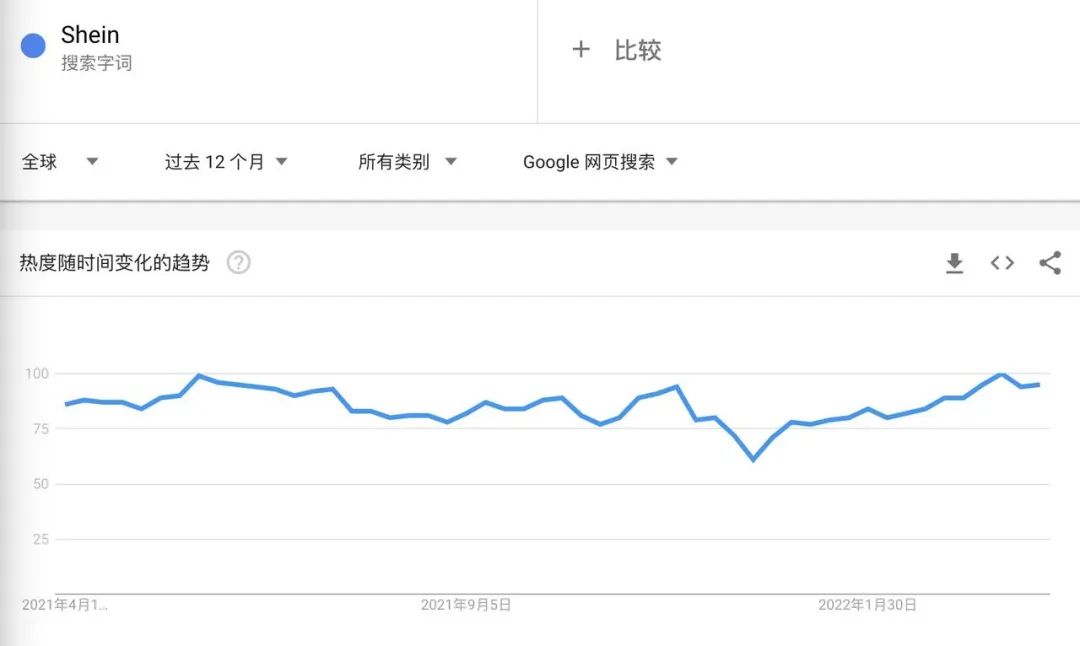This screenshot has height=646, width=1080.
Task: Click the blue Shein color dot
Action: point(33,46)
